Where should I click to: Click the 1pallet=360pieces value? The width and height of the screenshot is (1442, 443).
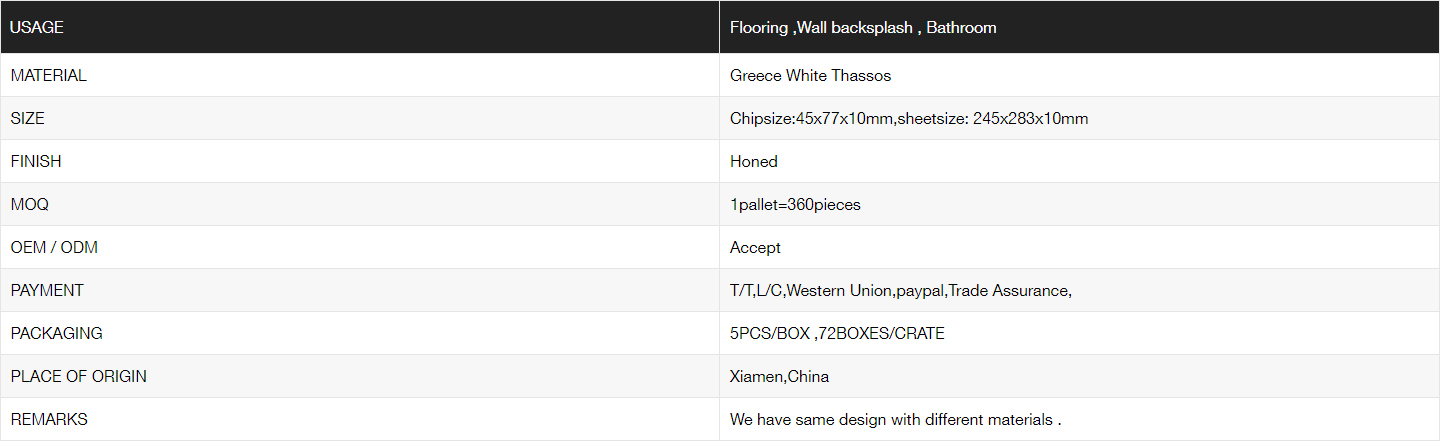[795, 205]
